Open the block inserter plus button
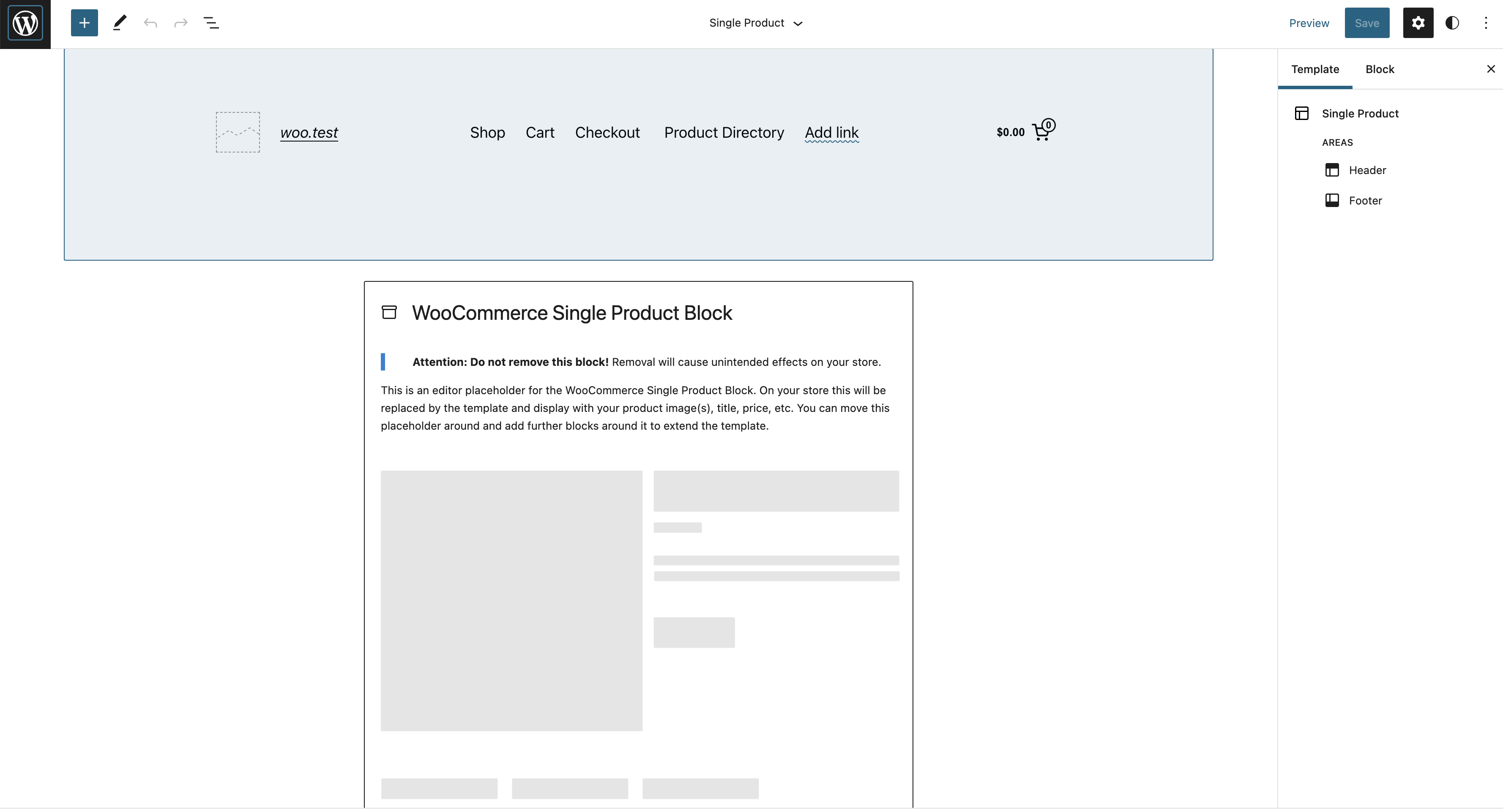 tap(84, 23)
